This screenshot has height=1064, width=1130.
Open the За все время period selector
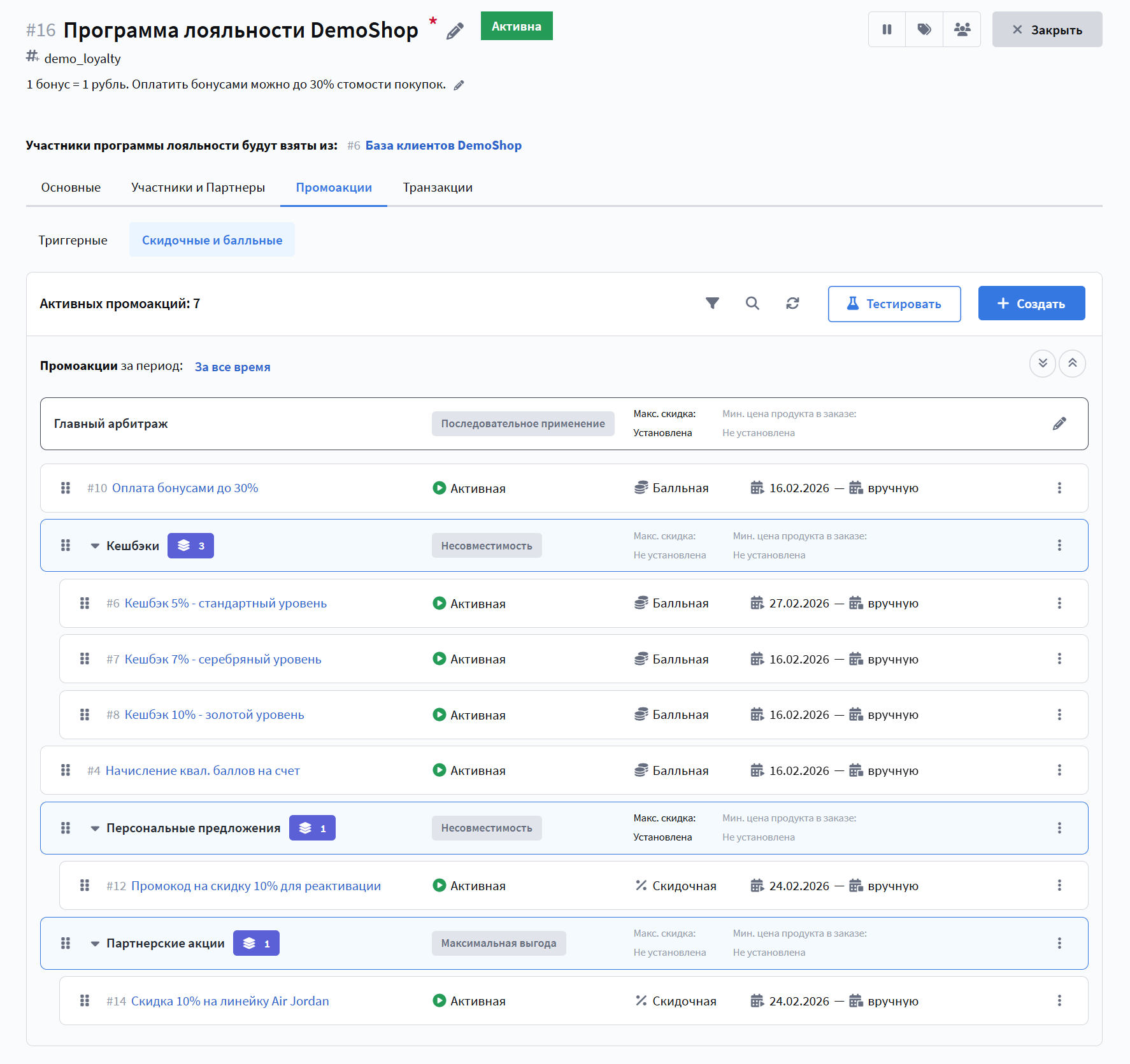[232, 367]
